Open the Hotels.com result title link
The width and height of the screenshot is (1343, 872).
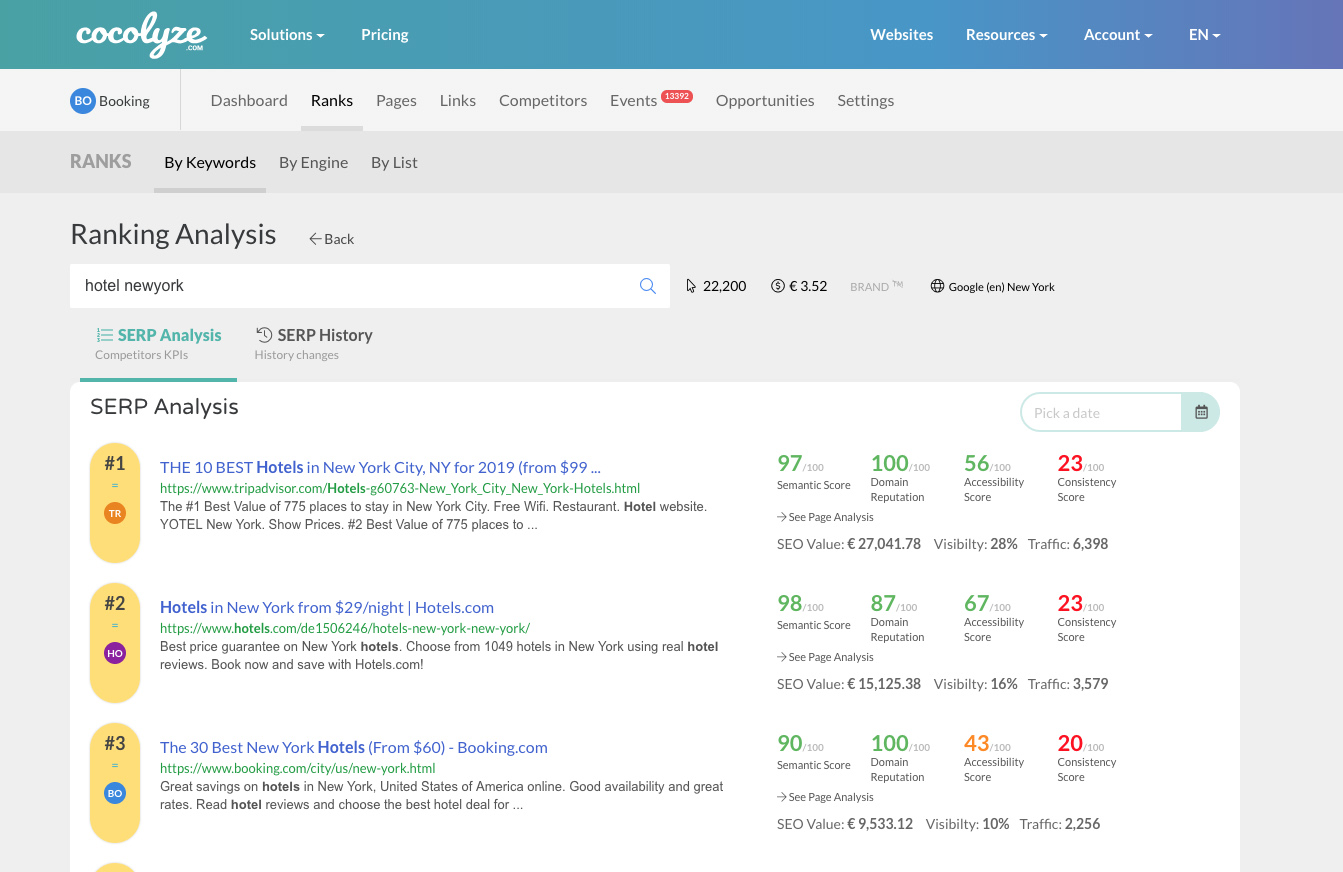[327, 607]
